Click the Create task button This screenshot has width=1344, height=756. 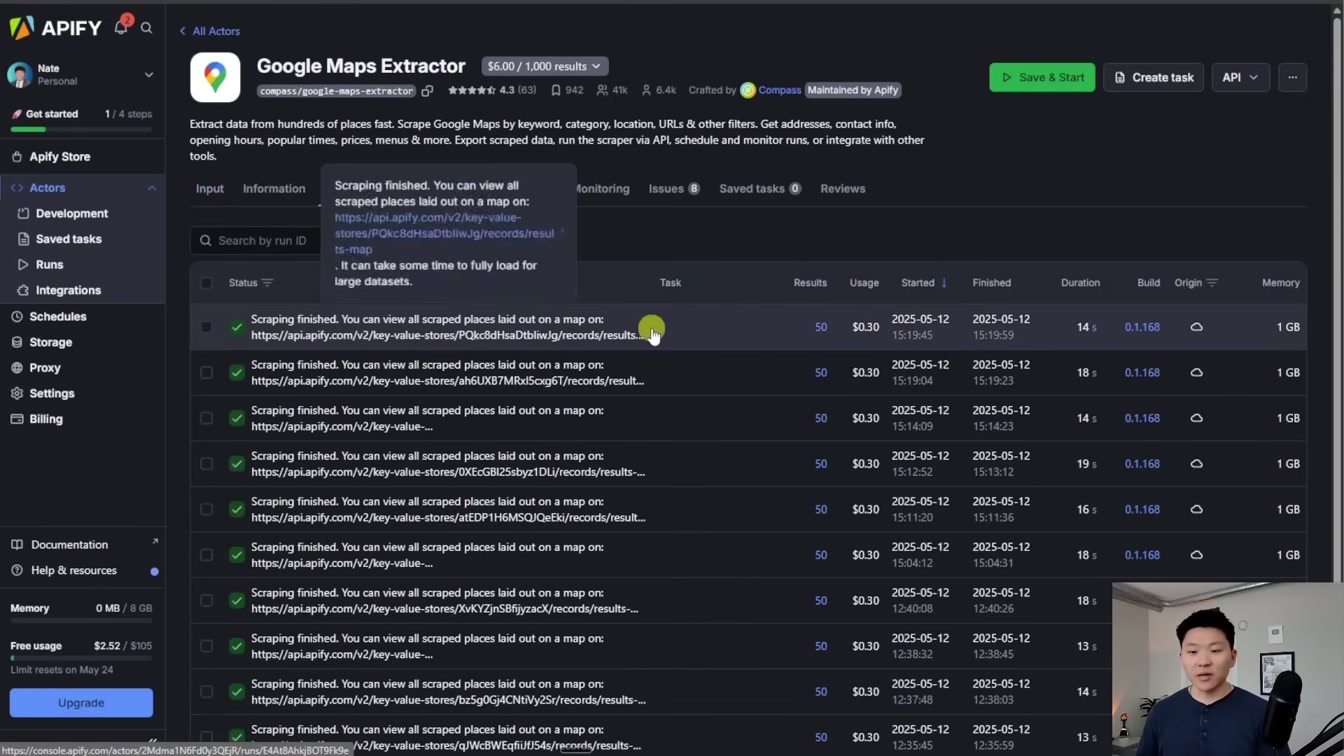(x=1153, y=77)
